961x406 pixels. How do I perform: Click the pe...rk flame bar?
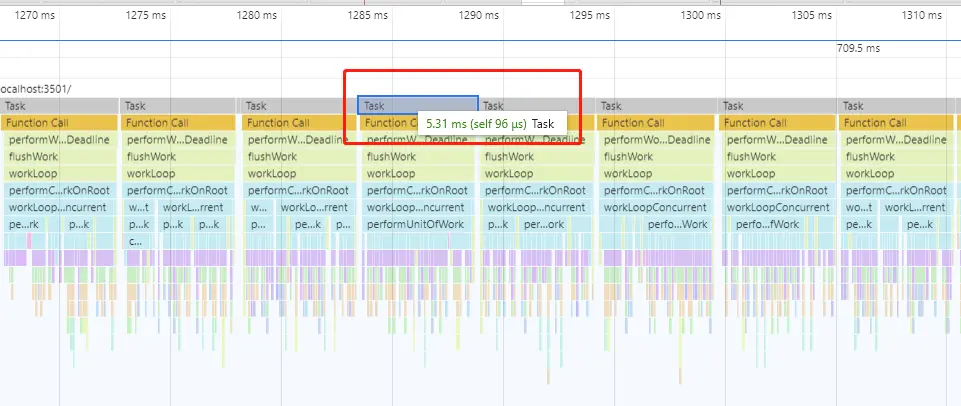point(24,224)
